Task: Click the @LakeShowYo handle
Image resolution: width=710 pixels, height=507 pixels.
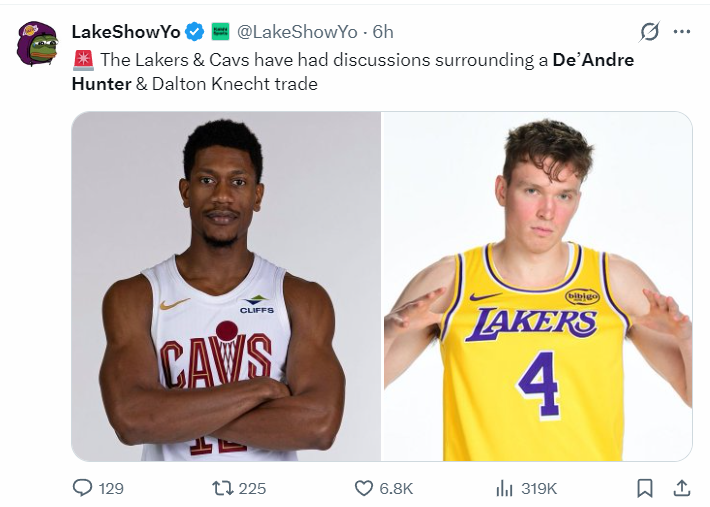Action: (297, 32)
